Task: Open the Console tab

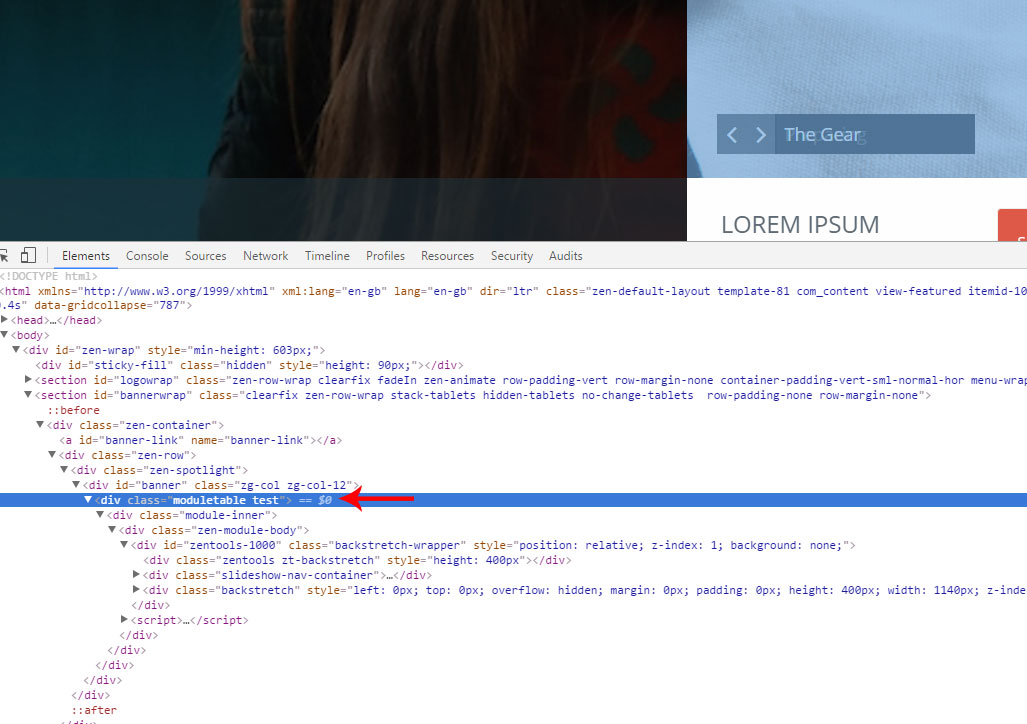Action: (147, 256)
